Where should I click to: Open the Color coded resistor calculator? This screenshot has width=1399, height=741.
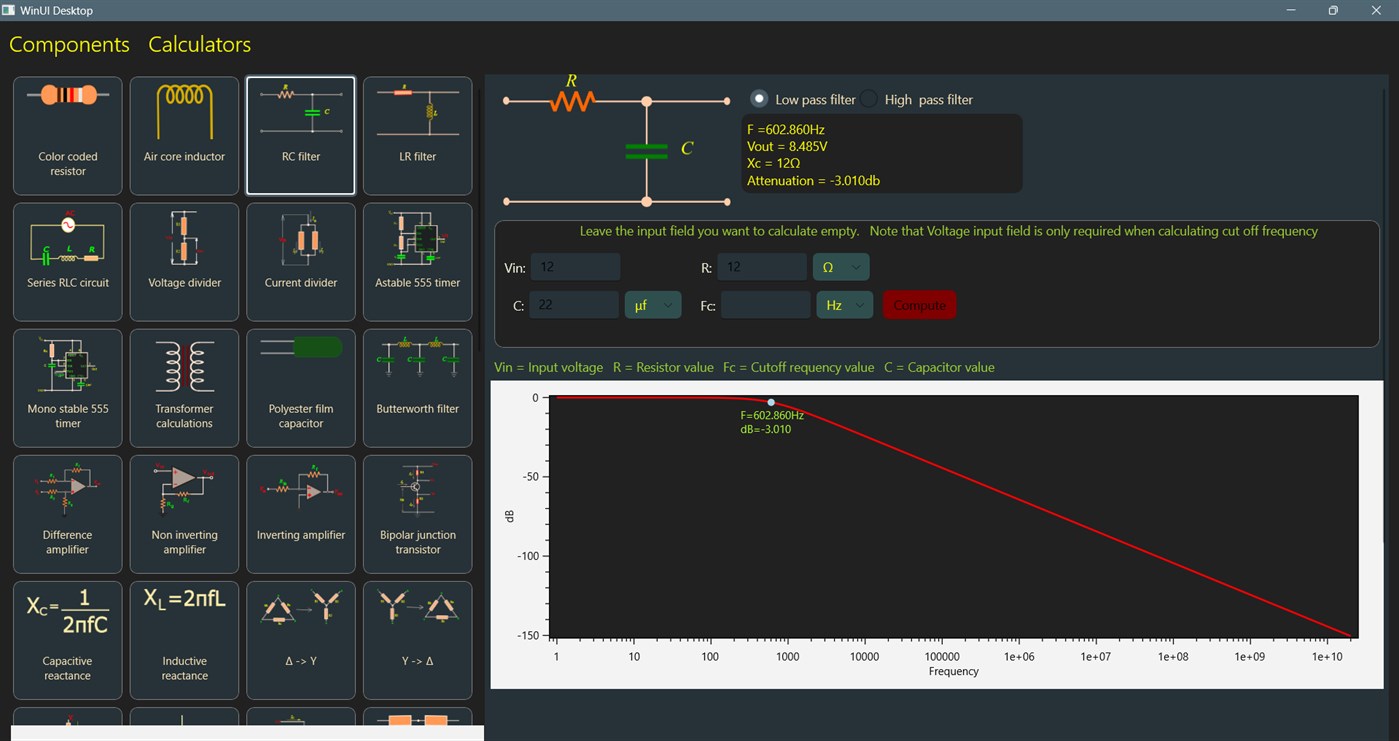point(68,136)
